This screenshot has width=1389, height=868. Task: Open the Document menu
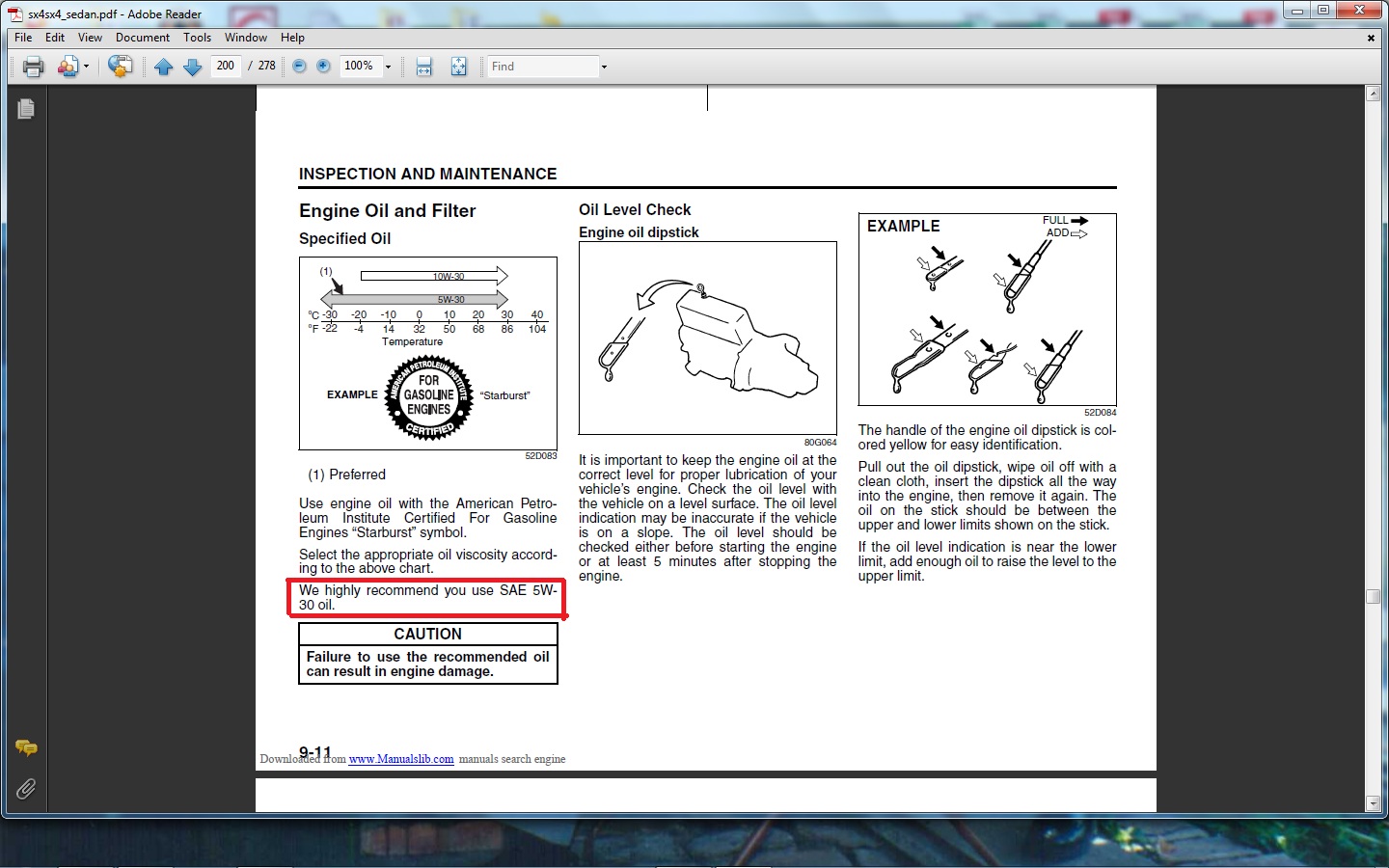pyautogui.click(x=143, y=38)
